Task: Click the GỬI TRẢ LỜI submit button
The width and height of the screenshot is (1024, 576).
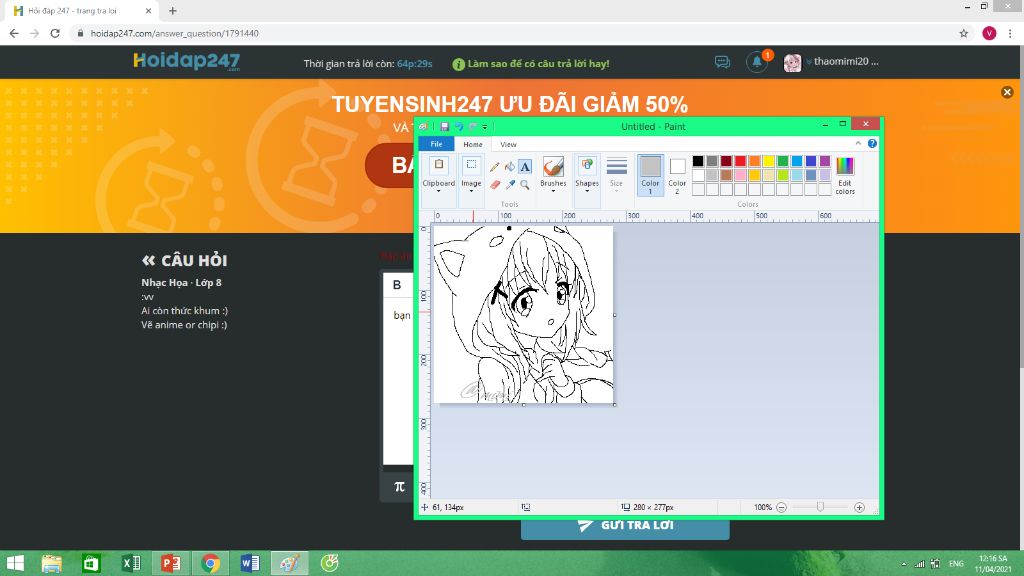Action: point(625,526)
